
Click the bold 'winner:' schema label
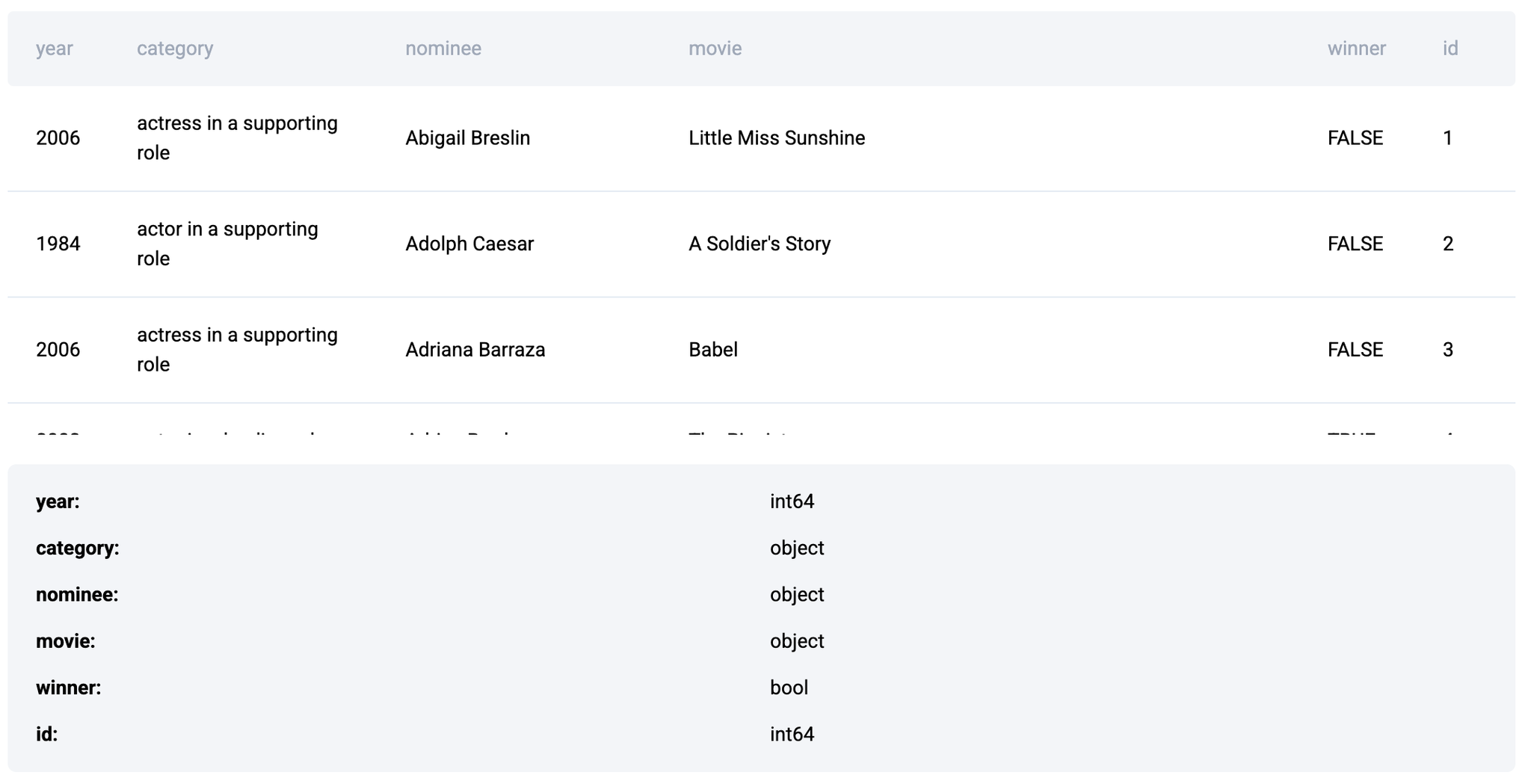pos(68,688)
